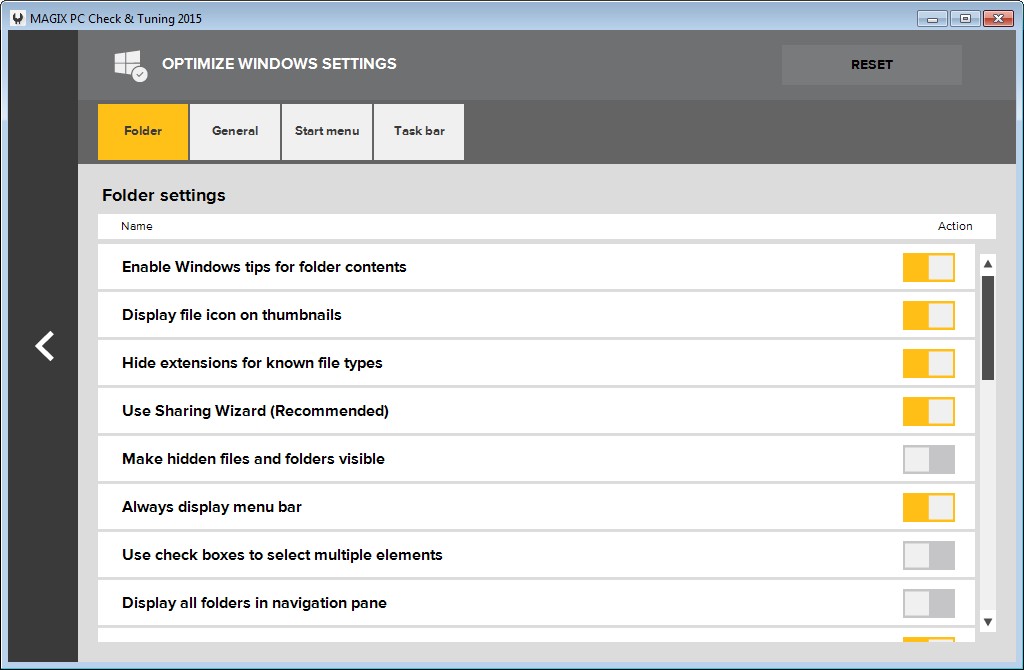
Task: Click the Action column header
Action: 955,226
